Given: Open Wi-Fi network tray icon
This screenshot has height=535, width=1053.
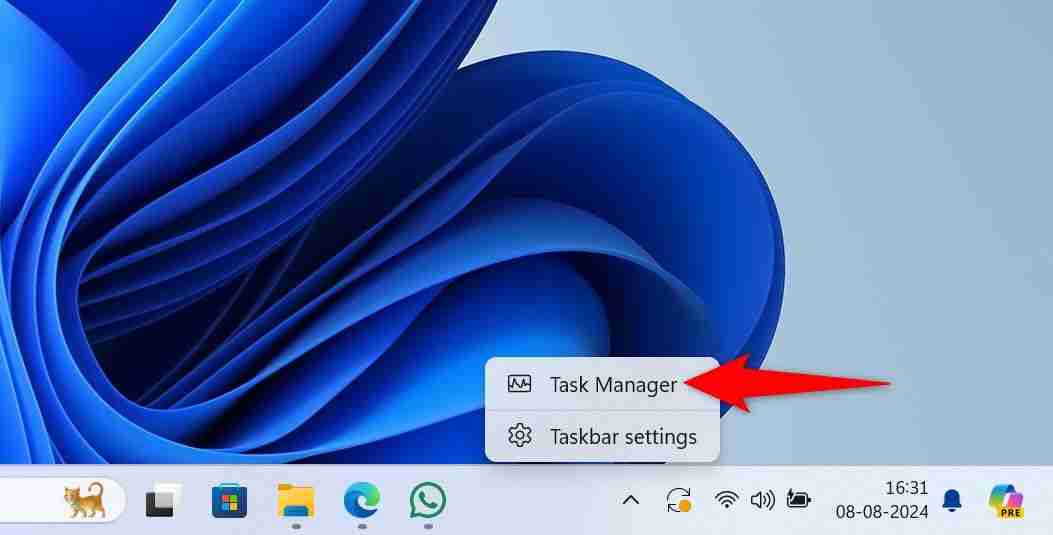Looking at the screenshot, I should (727, 500).
